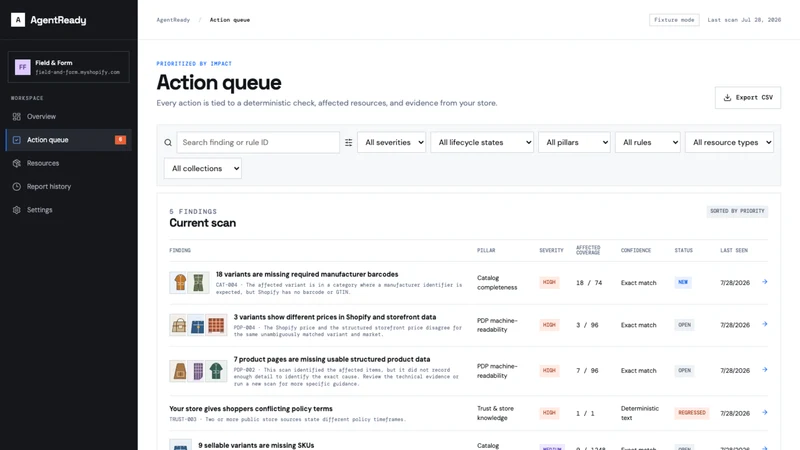The image size is (800, 450).
Task: Open Resources in the sidebar
Action: [68, 163]
